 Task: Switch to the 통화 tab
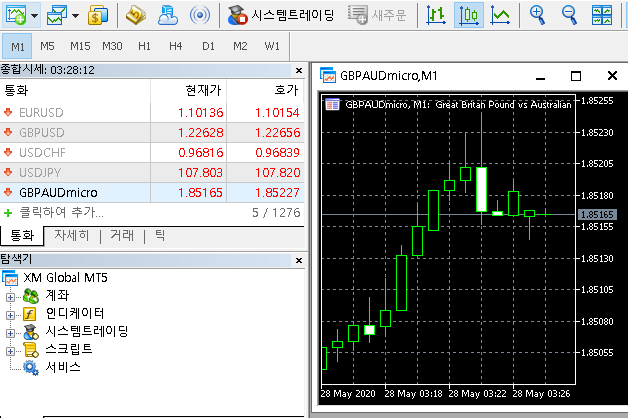[x=22, y=235]
